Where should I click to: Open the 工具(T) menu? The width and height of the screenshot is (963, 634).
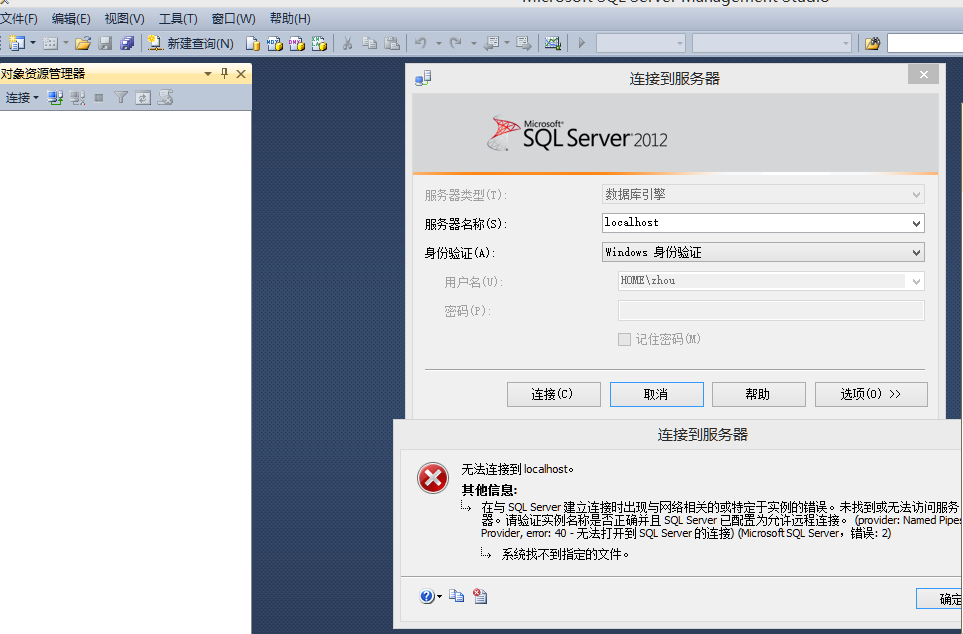[178, 19]
